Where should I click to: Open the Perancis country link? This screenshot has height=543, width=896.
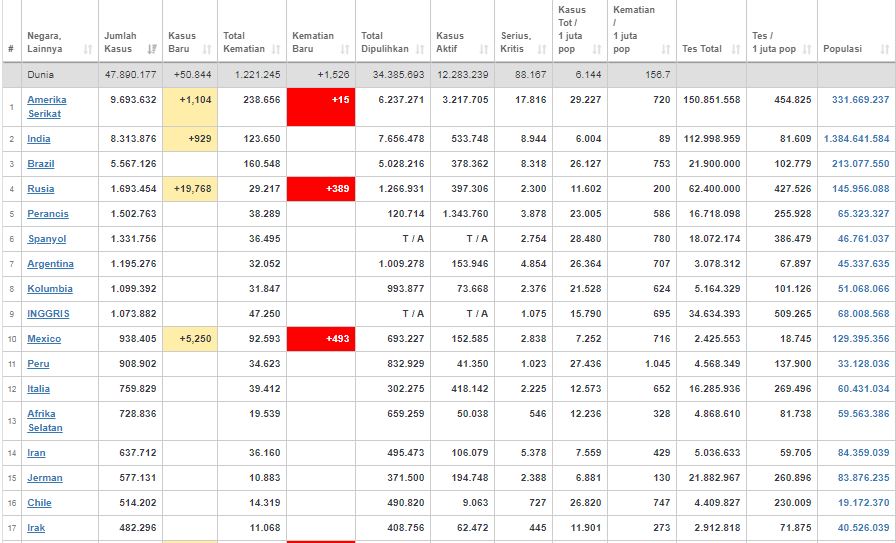(48, 214)
